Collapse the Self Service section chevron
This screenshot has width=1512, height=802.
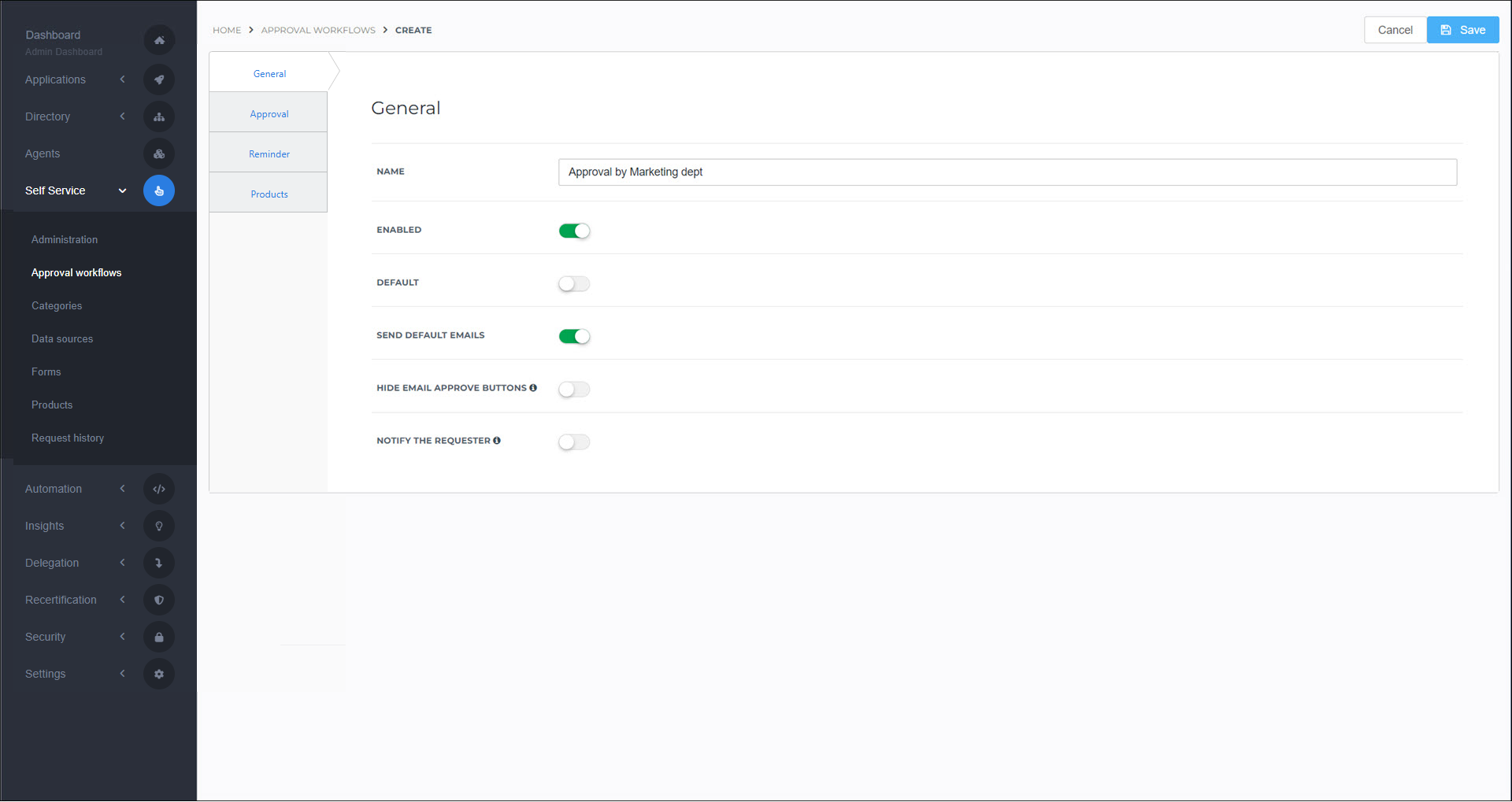122,190
